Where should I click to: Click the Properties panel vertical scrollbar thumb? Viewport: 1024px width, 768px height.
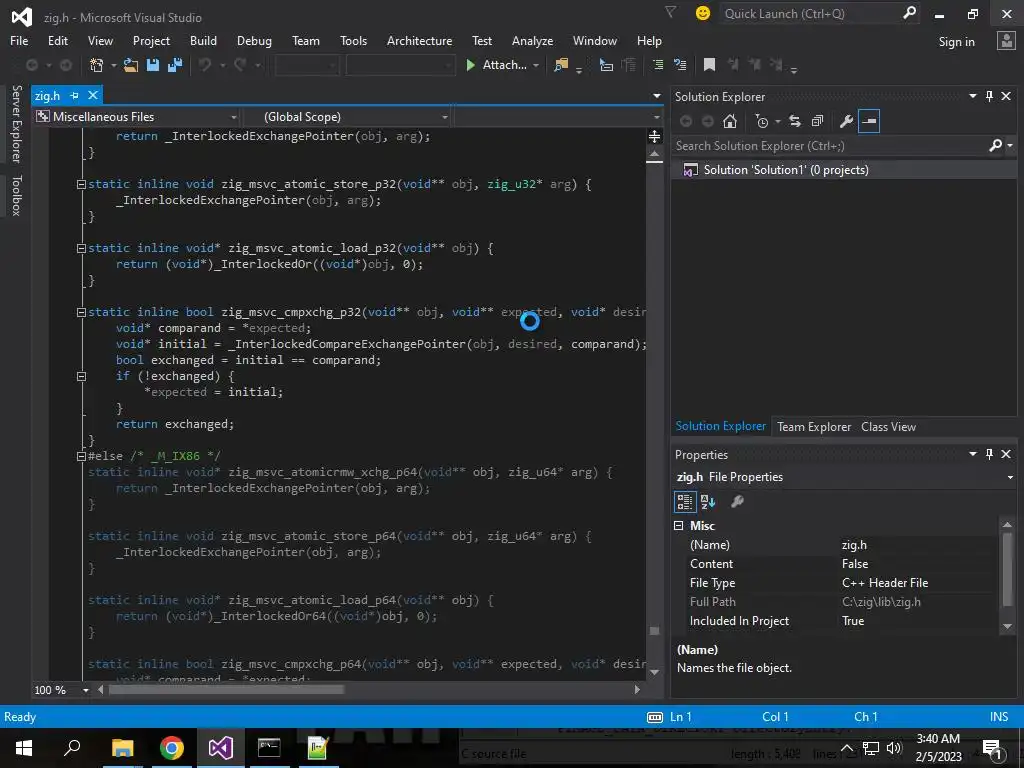coord(1007,569)
